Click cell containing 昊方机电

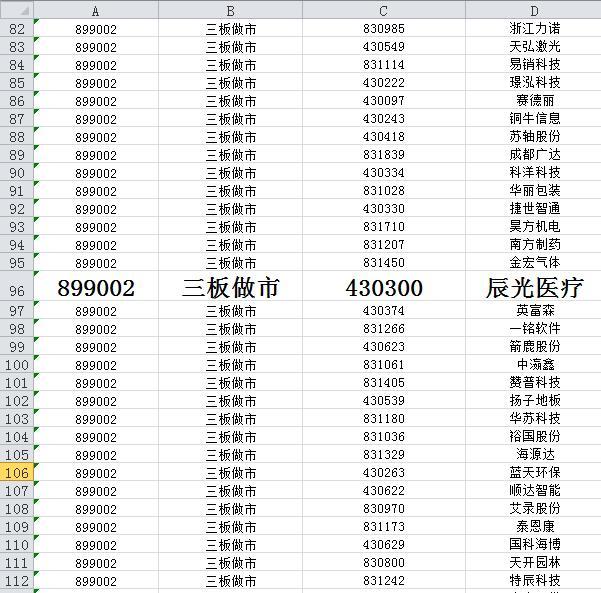click(534, 226)
